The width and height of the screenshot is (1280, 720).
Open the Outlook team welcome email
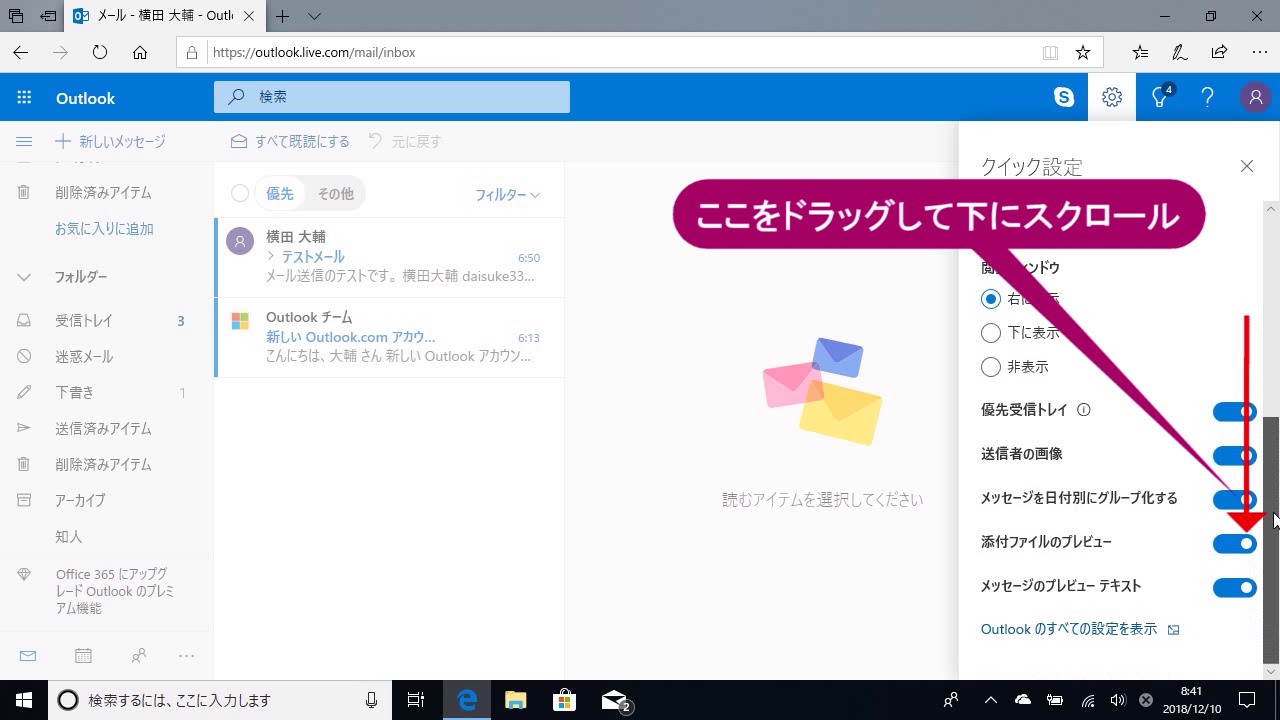[390, 337]
